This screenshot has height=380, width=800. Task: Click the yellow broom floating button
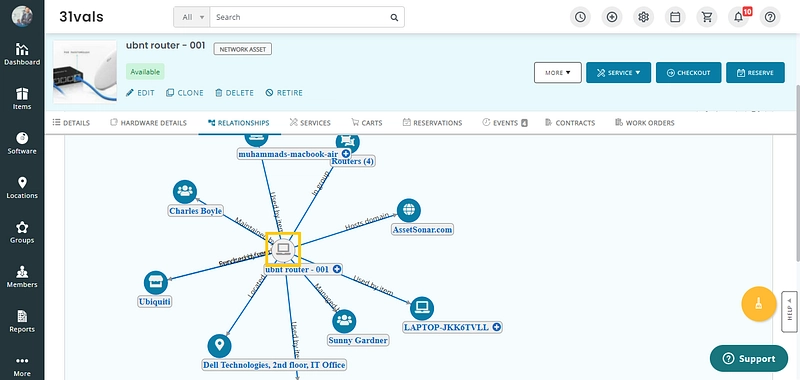tap(759, 304)
